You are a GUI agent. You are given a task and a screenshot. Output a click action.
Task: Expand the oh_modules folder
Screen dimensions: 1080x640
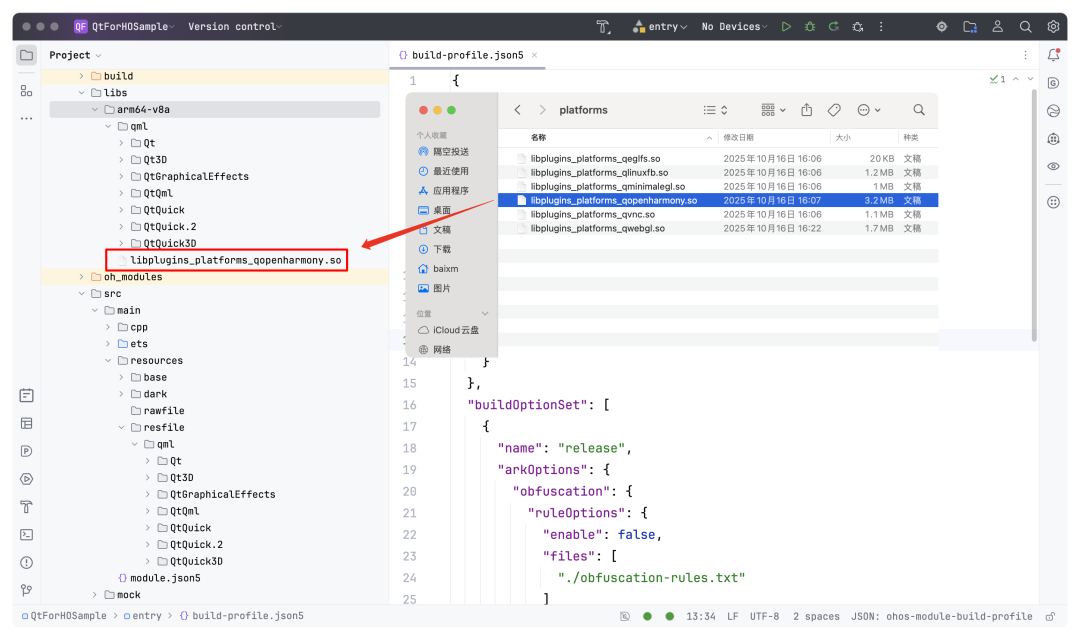[x=81, y=277]
